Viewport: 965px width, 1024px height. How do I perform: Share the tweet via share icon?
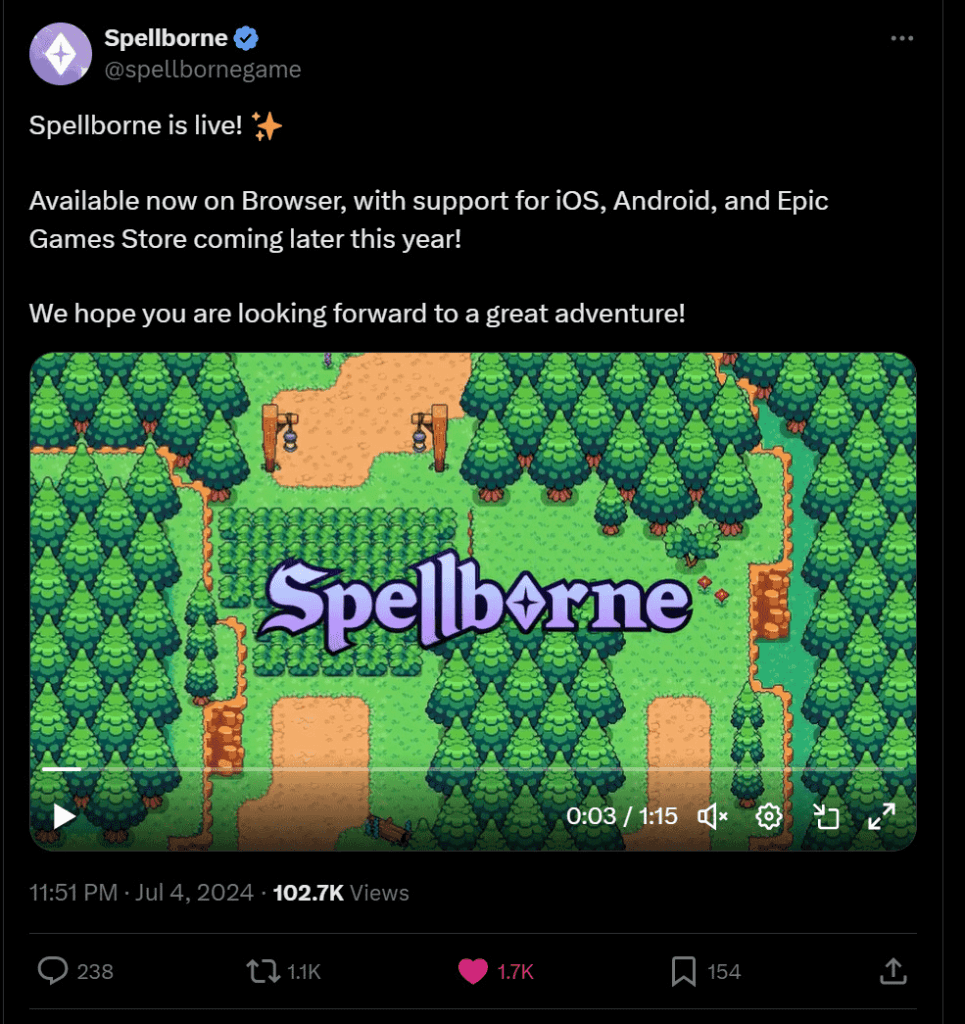(x=892, y=970)
